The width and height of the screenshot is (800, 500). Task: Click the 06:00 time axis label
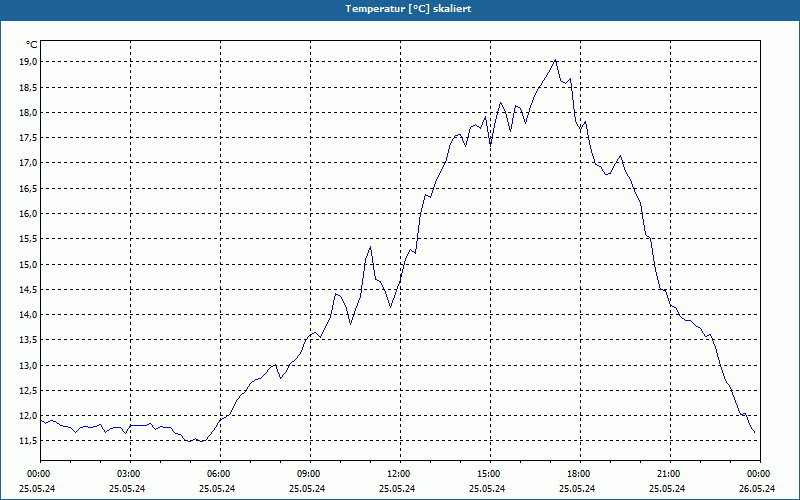(220, 474)
